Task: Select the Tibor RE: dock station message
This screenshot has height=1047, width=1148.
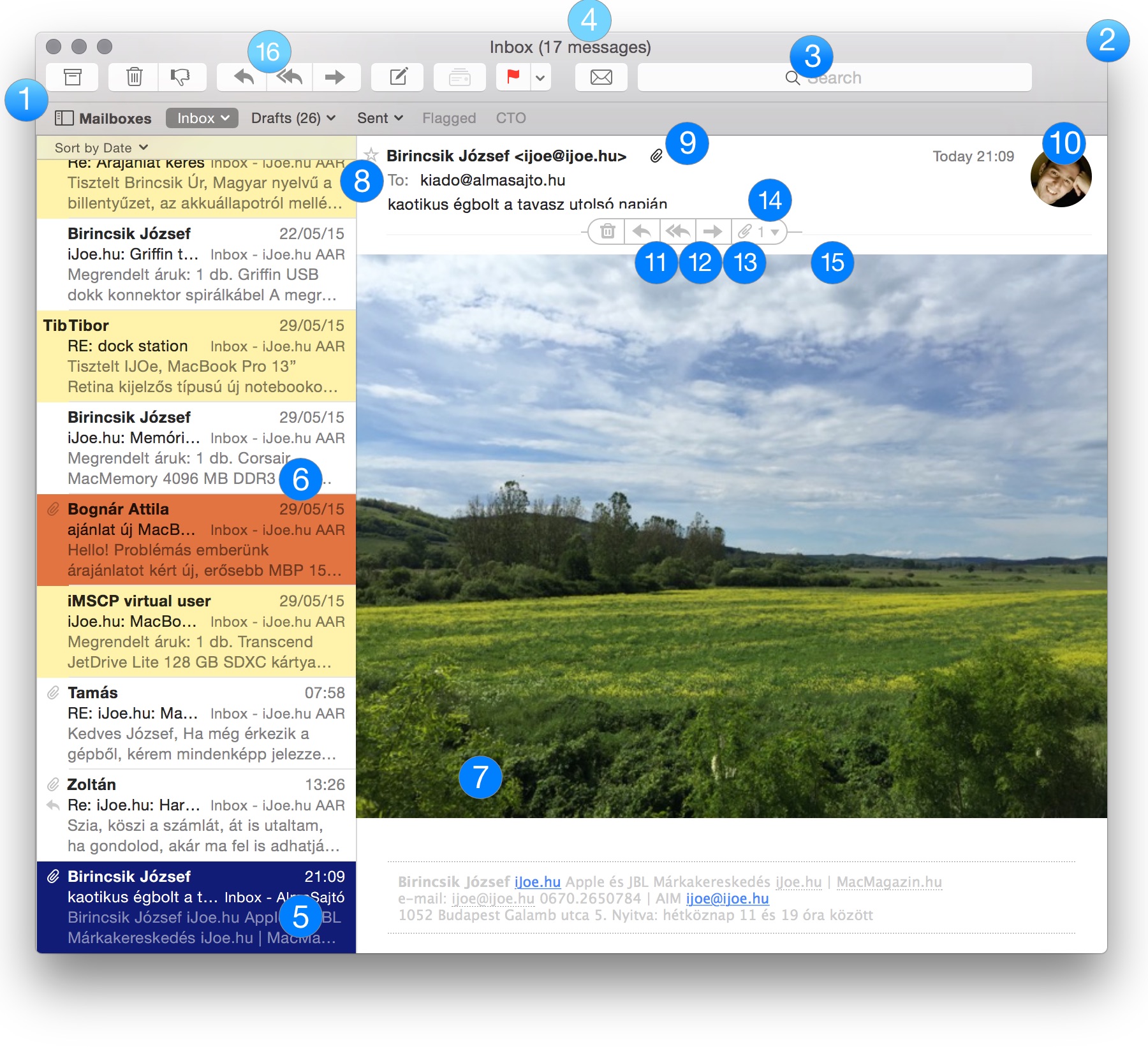Action: [x=196, y=356]
